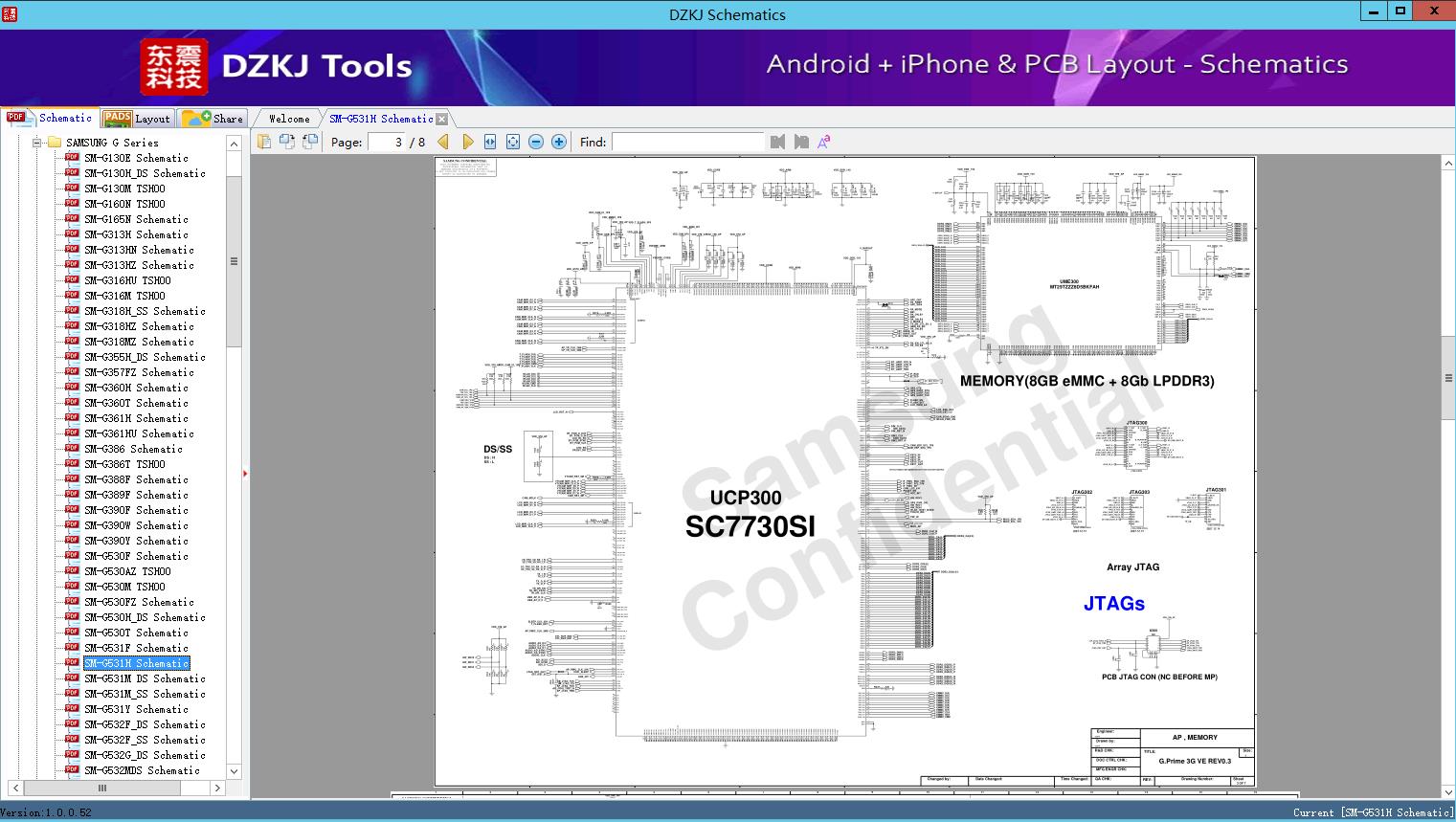This screenshot has height=822, width=1456.
Task: Click the copy page icon in the viewer toolbar
Action: [x=263, y=142]
